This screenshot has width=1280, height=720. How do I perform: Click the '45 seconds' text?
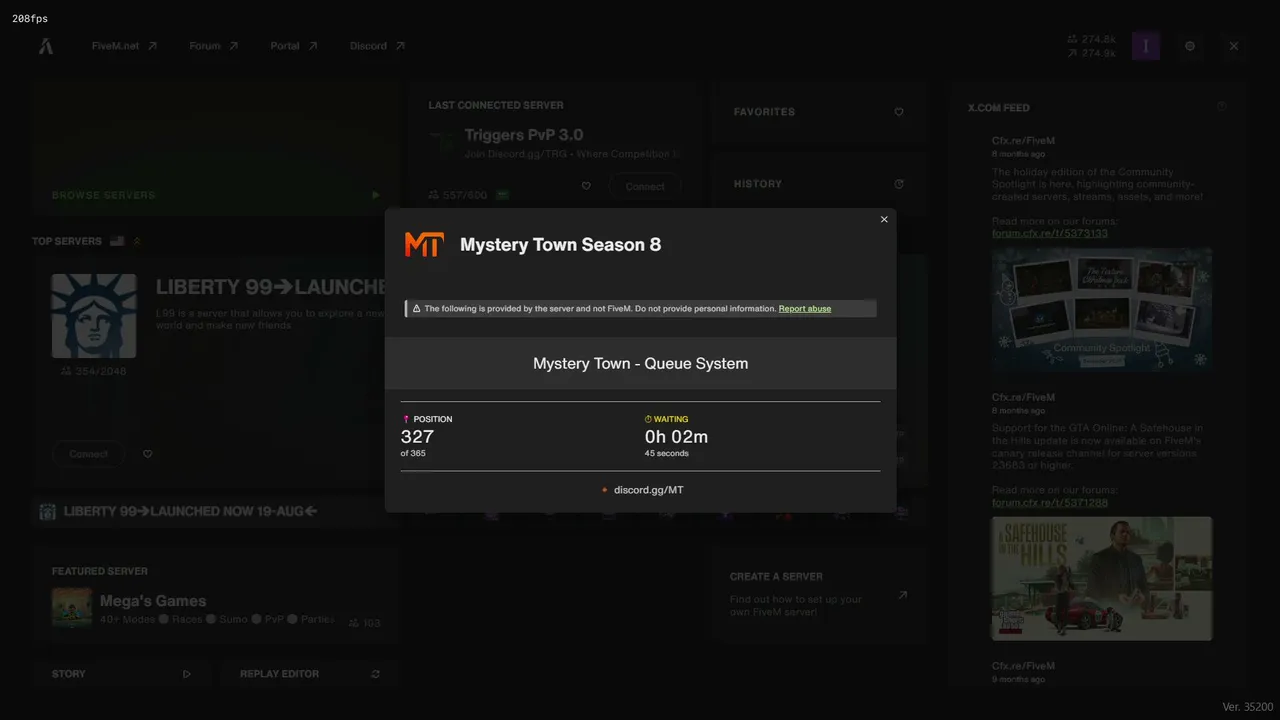coord(667,454)
